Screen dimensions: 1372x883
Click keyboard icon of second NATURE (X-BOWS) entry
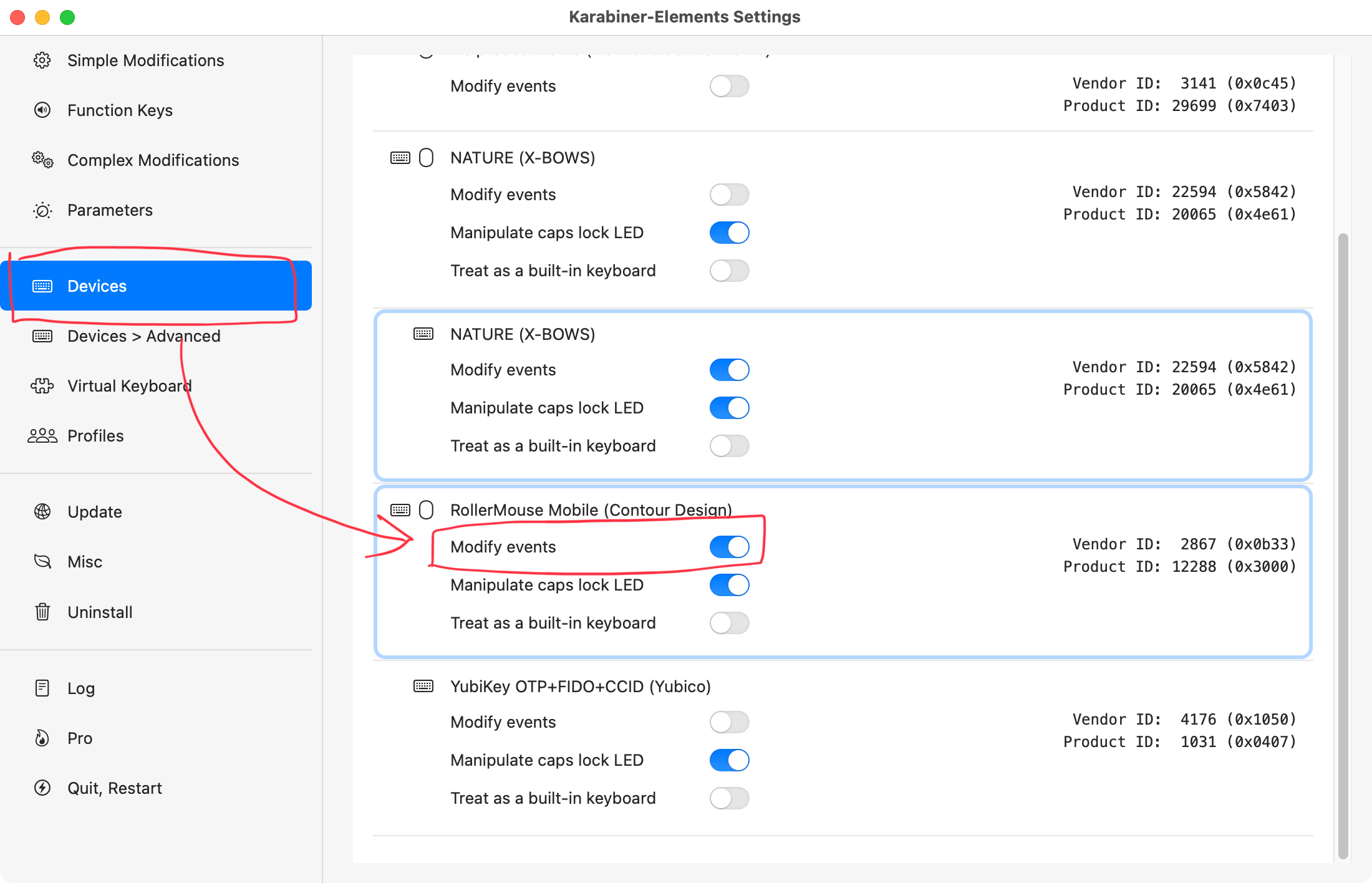(x=423, y=334)
